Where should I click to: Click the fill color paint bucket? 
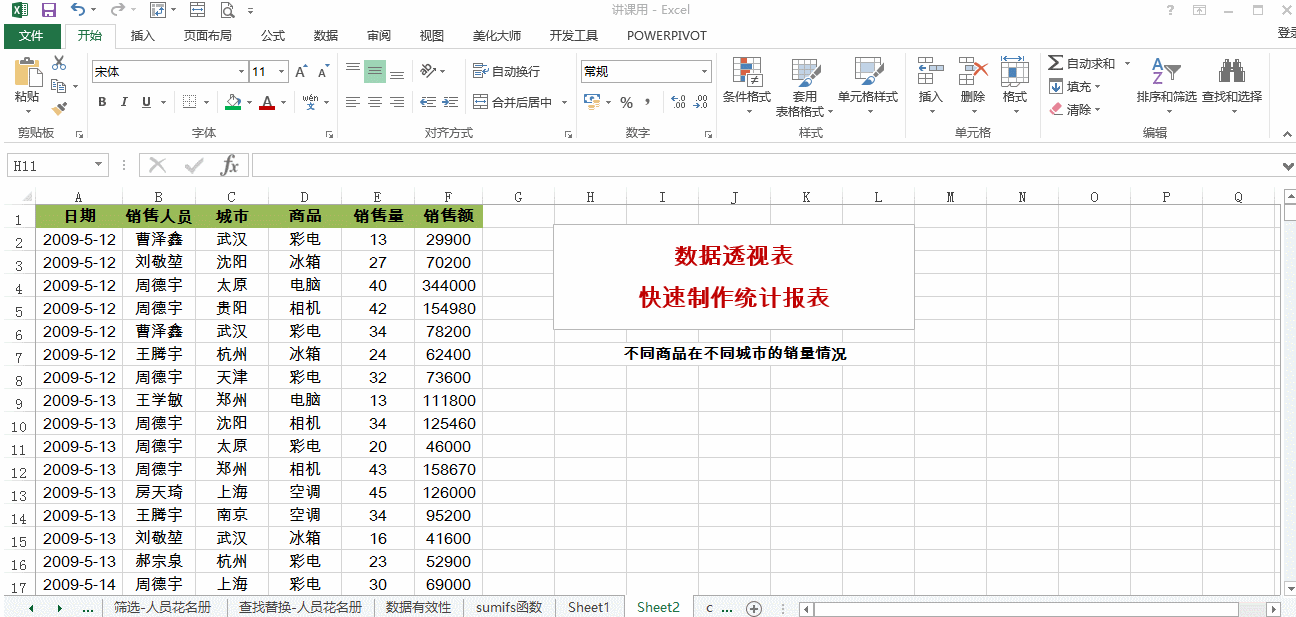[232, 102]
